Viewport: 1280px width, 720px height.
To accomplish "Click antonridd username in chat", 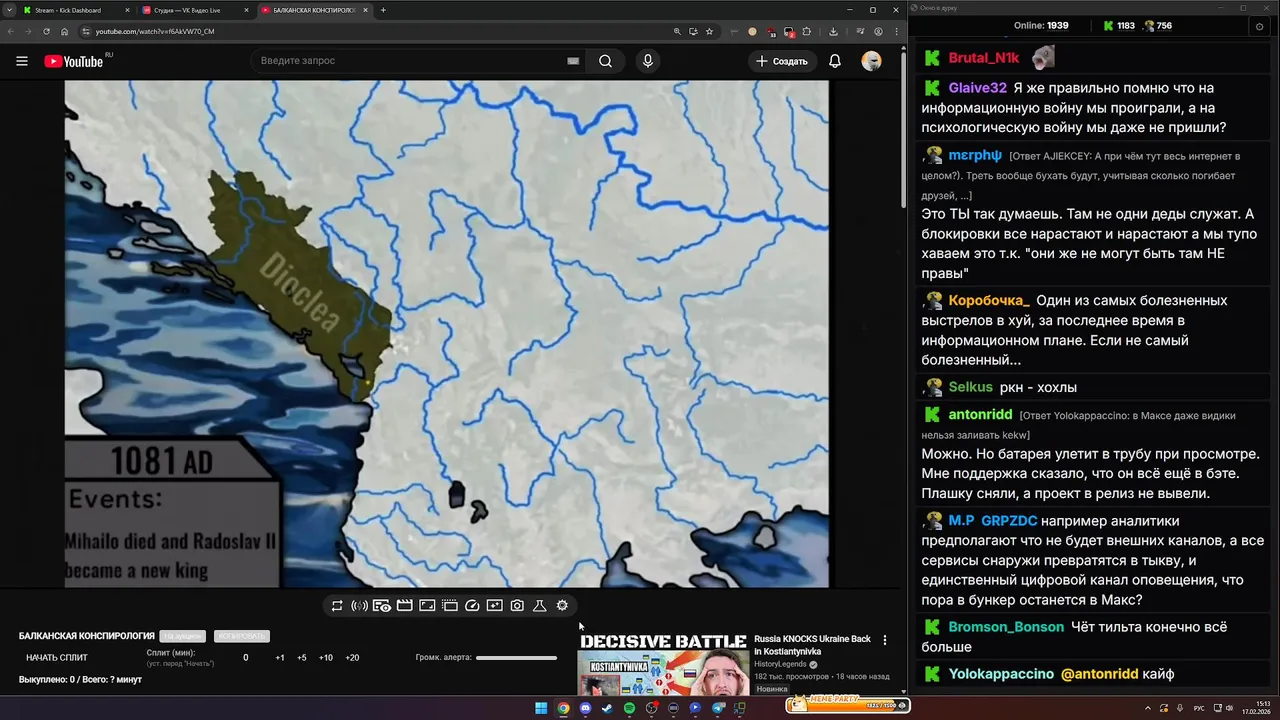I will [980, 414].
